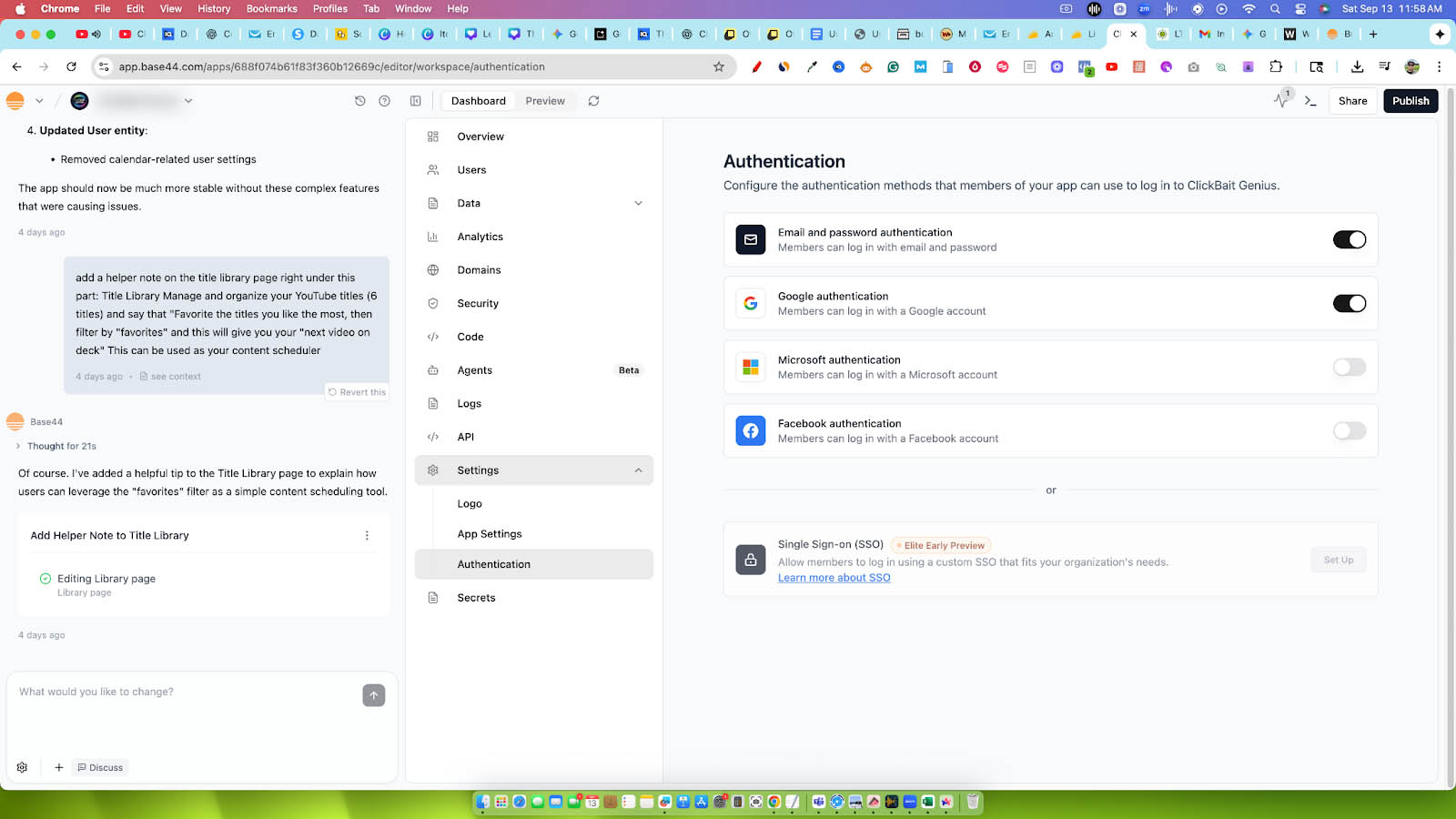Collapse the Settings section
The width and height of the screenshot is (1456, 819).
click(638, 470)
